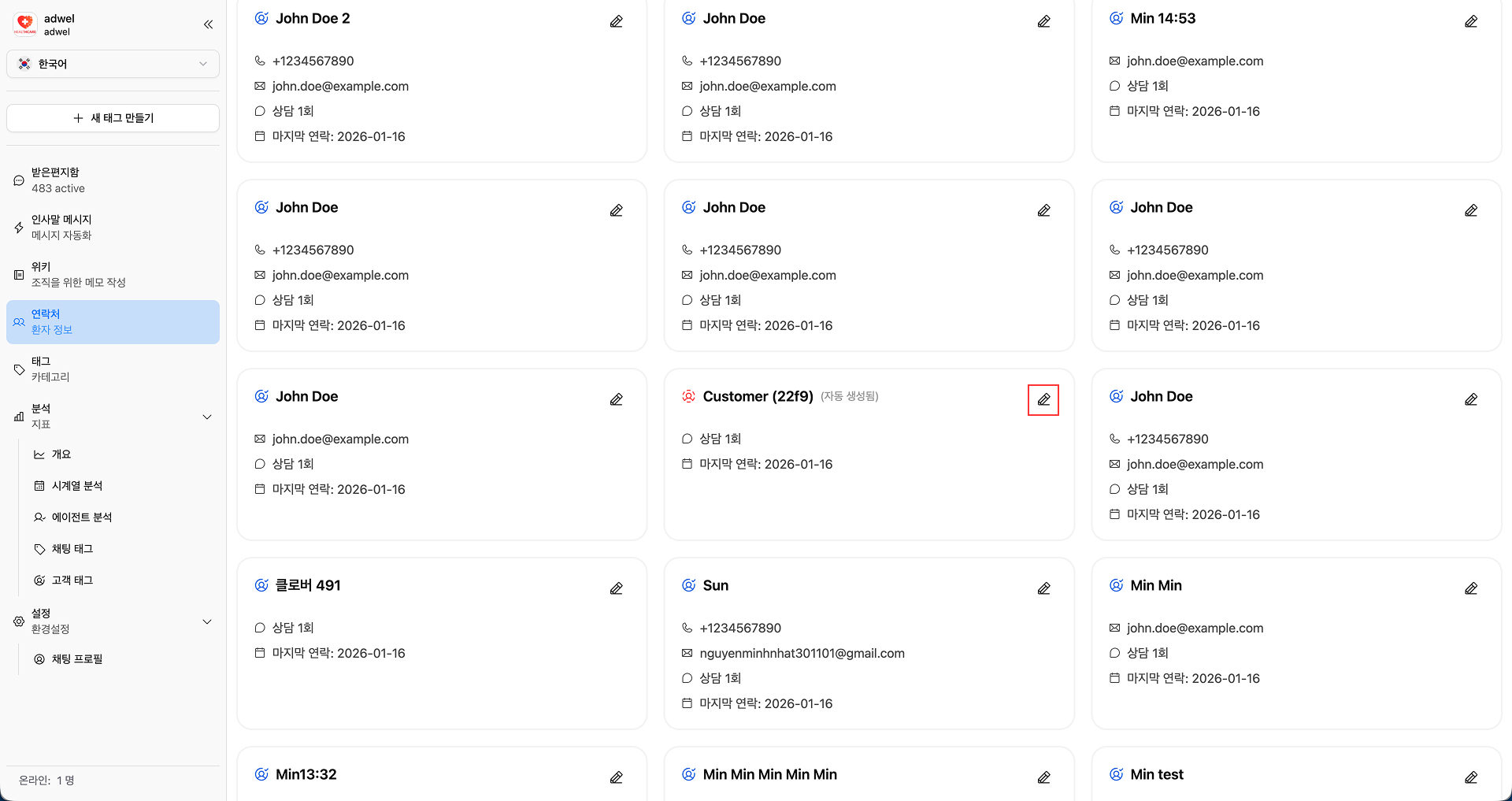
Task: Click edit icon on Customer (22f9) card
Action: coord(1043,400)
